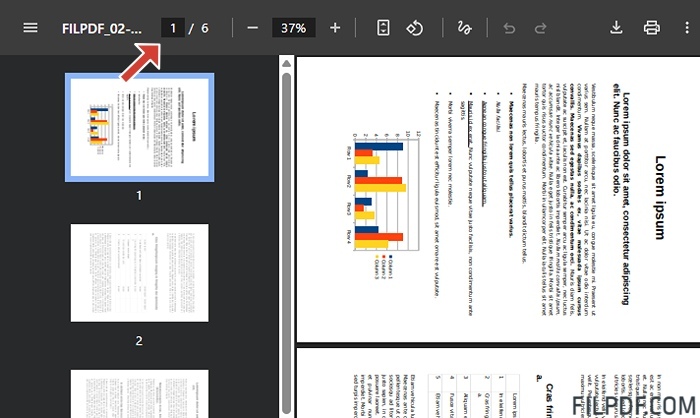Screen dimensions: 700x418
Task: Enable the draw annotation tool
Action: [x=463, y=28]
